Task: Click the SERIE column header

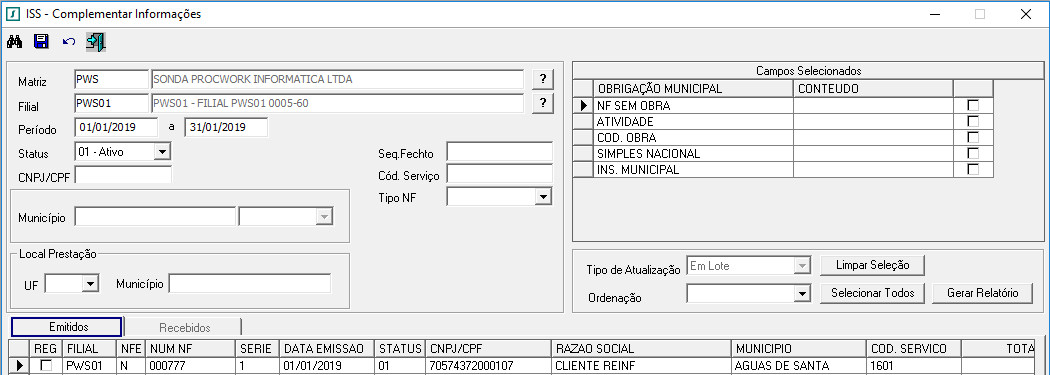Action: click(258, 349)
